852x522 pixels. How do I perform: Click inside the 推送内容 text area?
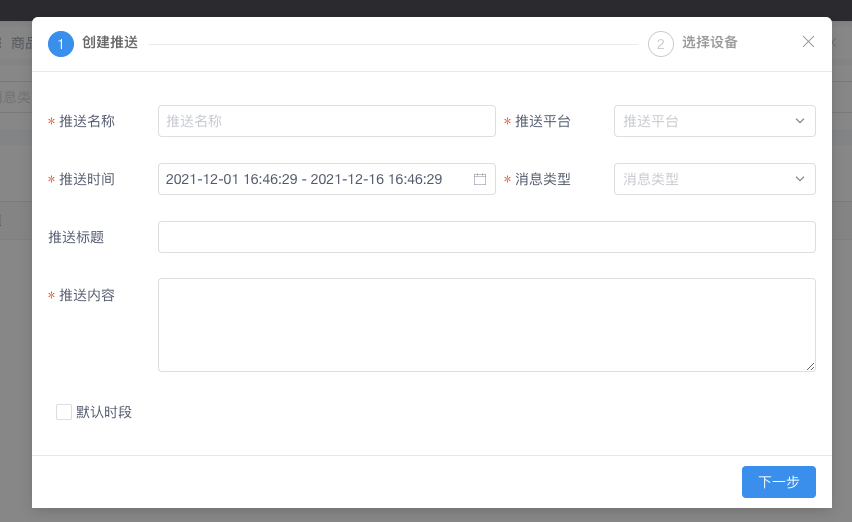tap(486, 324)
